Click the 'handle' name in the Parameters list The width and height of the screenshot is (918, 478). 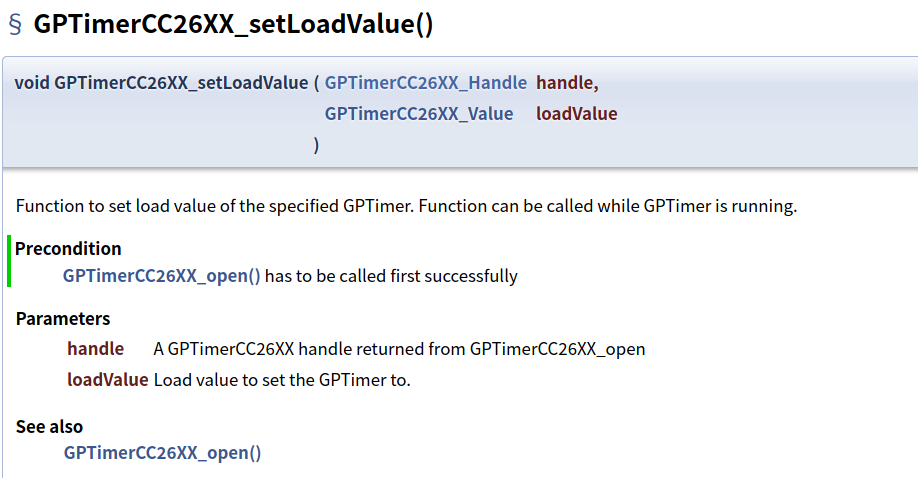pyautogui.click(x=95, y=349)
